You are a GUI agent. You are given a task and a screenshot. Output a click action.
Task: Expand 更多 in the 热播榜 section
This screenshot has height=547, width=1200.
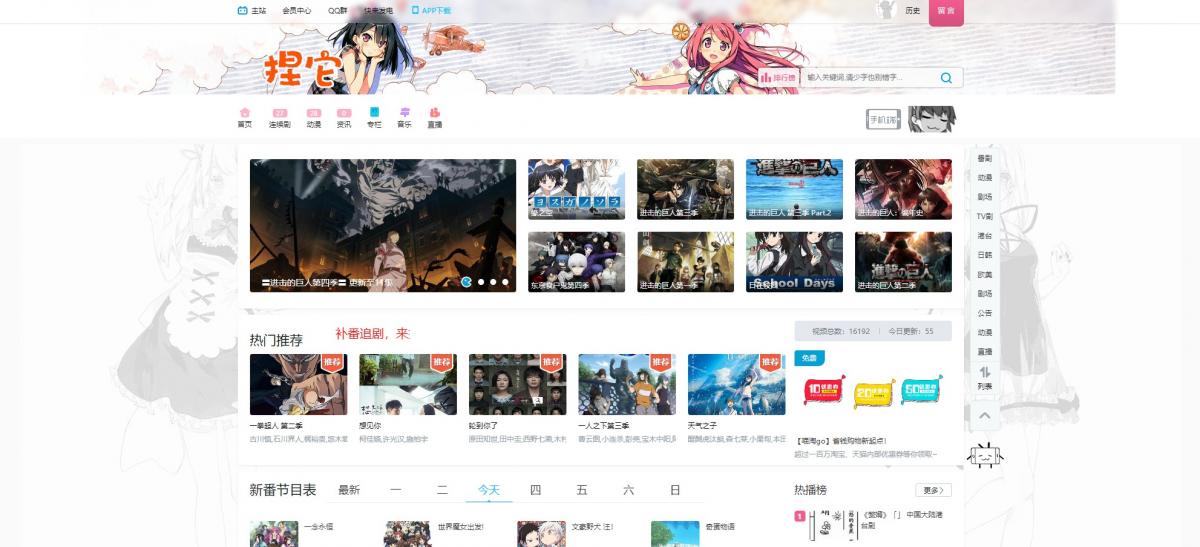tap(933, 490)
